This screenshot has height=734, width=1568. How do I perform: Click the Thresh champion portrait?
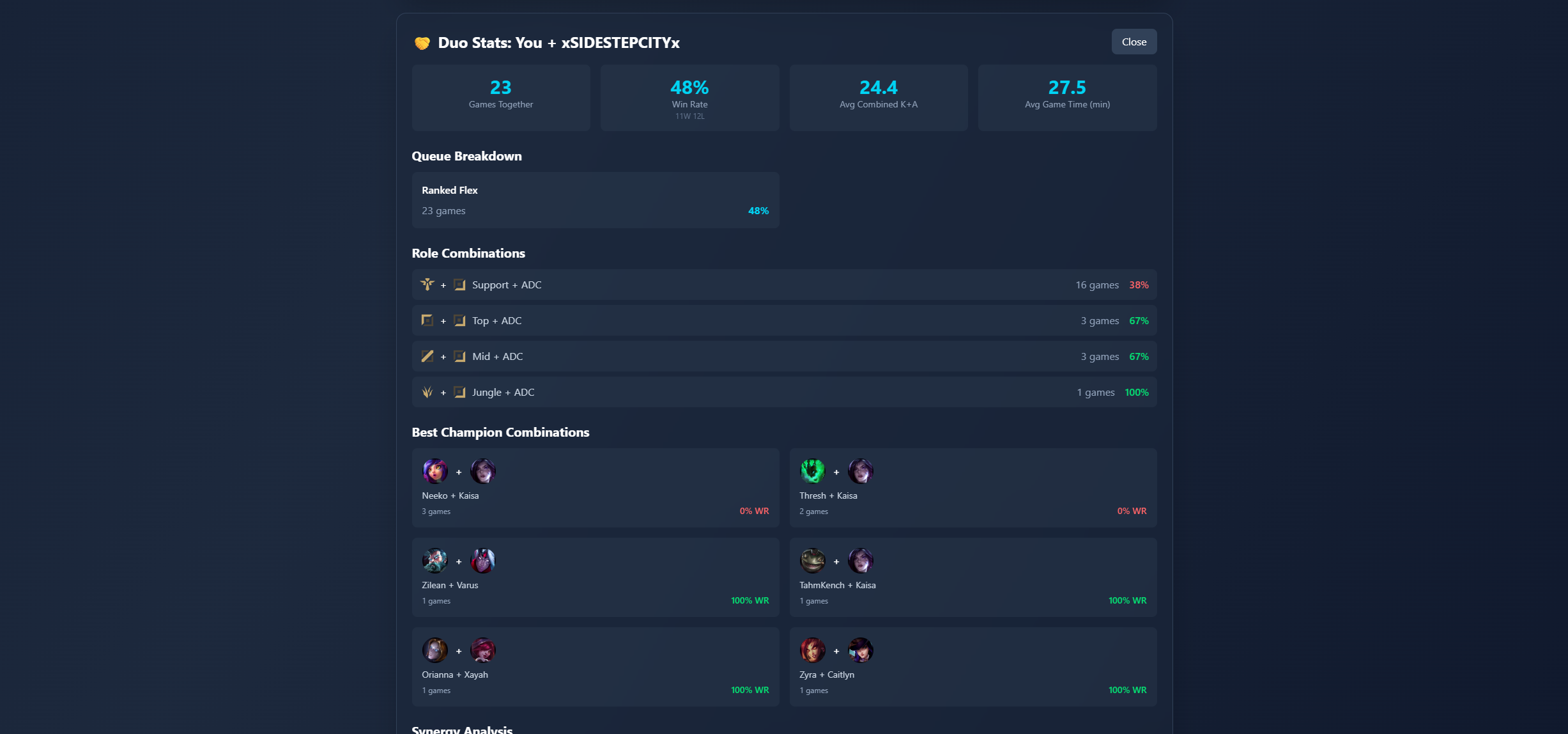(812, 471)
